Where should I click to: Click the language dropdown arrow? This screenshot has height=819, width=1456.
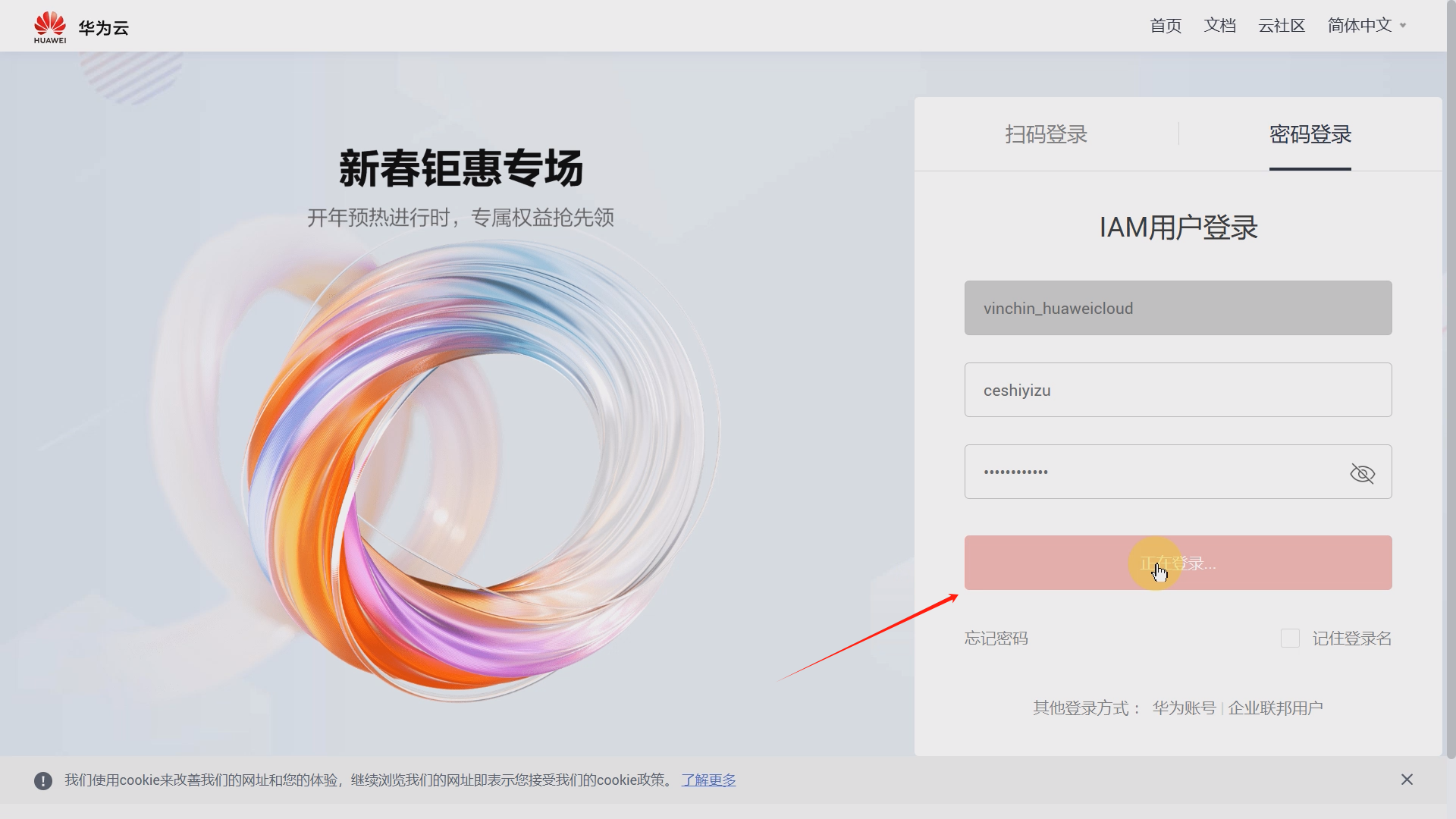point(1403,26)
